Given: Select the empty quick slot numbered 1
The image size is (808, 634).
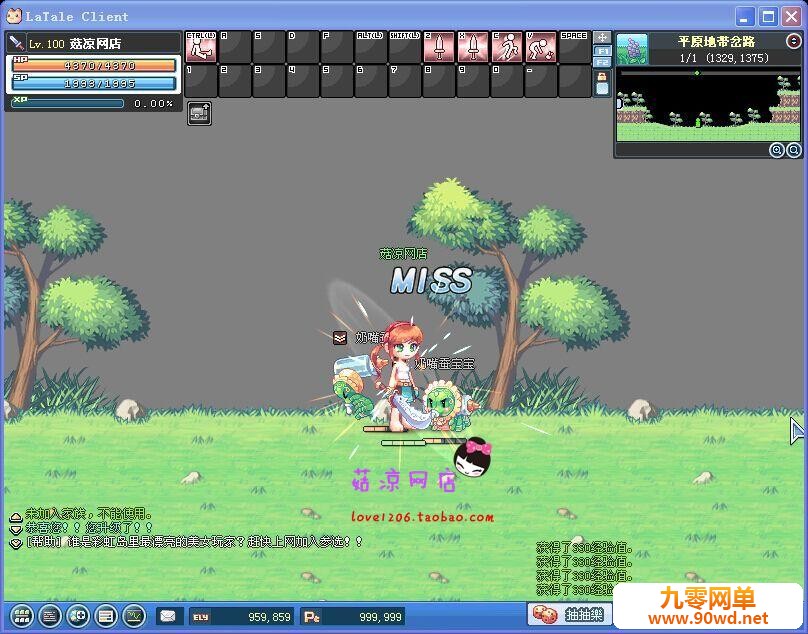Looking at the screenshot, I should (201, 81).
